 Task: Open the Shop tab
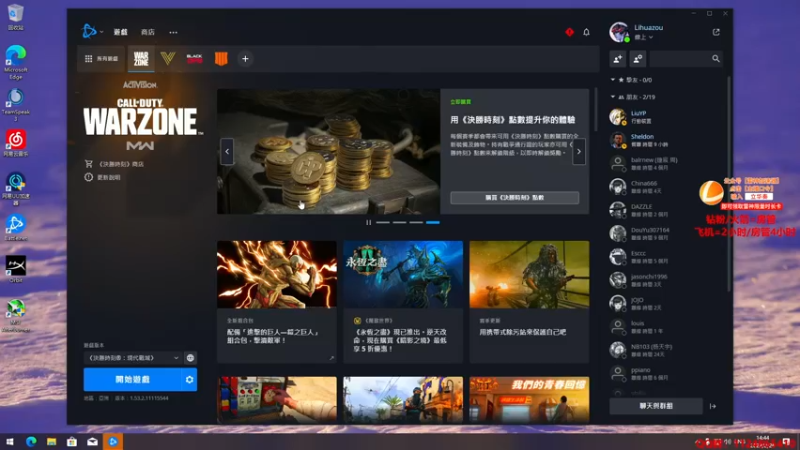click(147, 32)
